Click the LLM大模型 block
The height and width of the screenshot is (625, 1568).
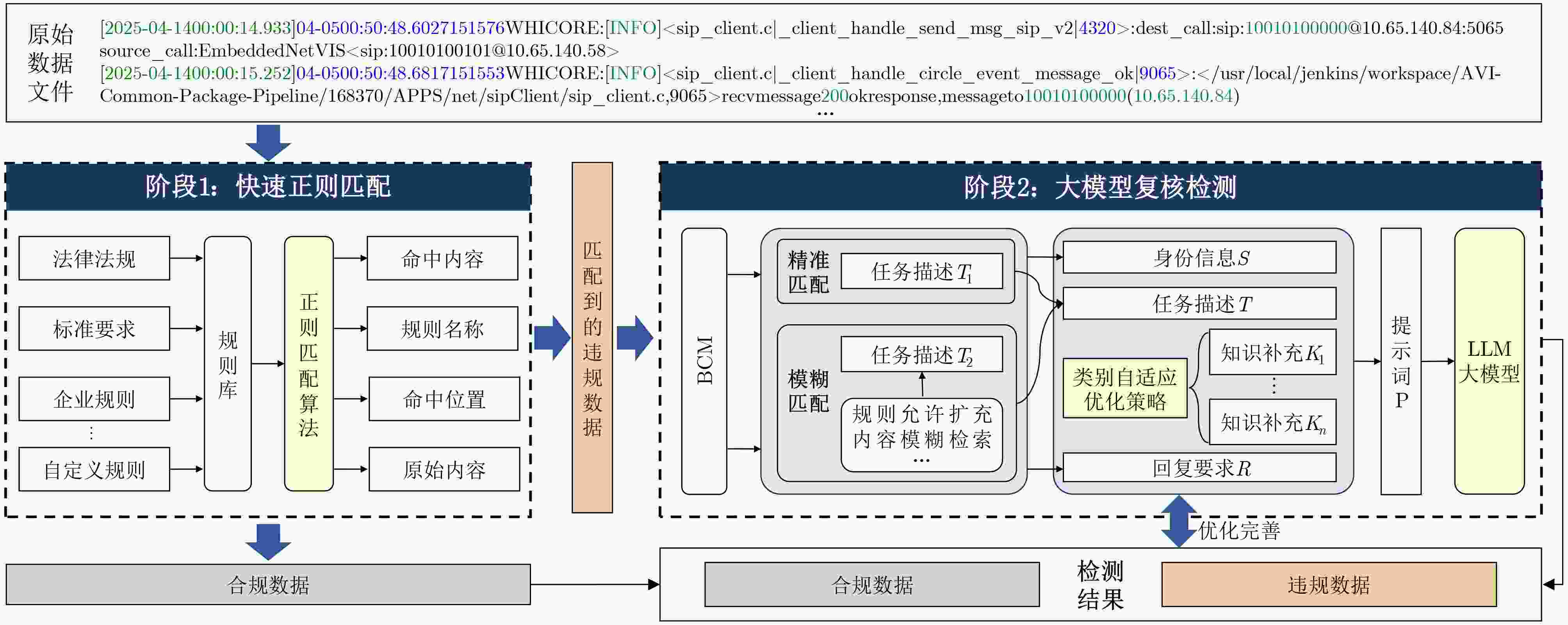pos(1489,361)
